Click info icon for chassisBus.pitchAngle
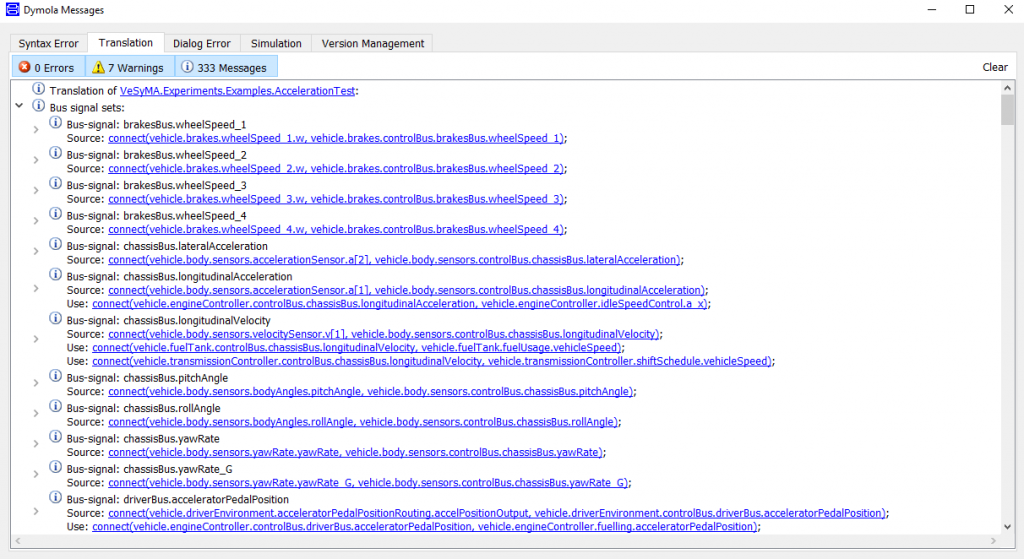1024x559 pixels. pyautogui.click(x=56, y=376)
